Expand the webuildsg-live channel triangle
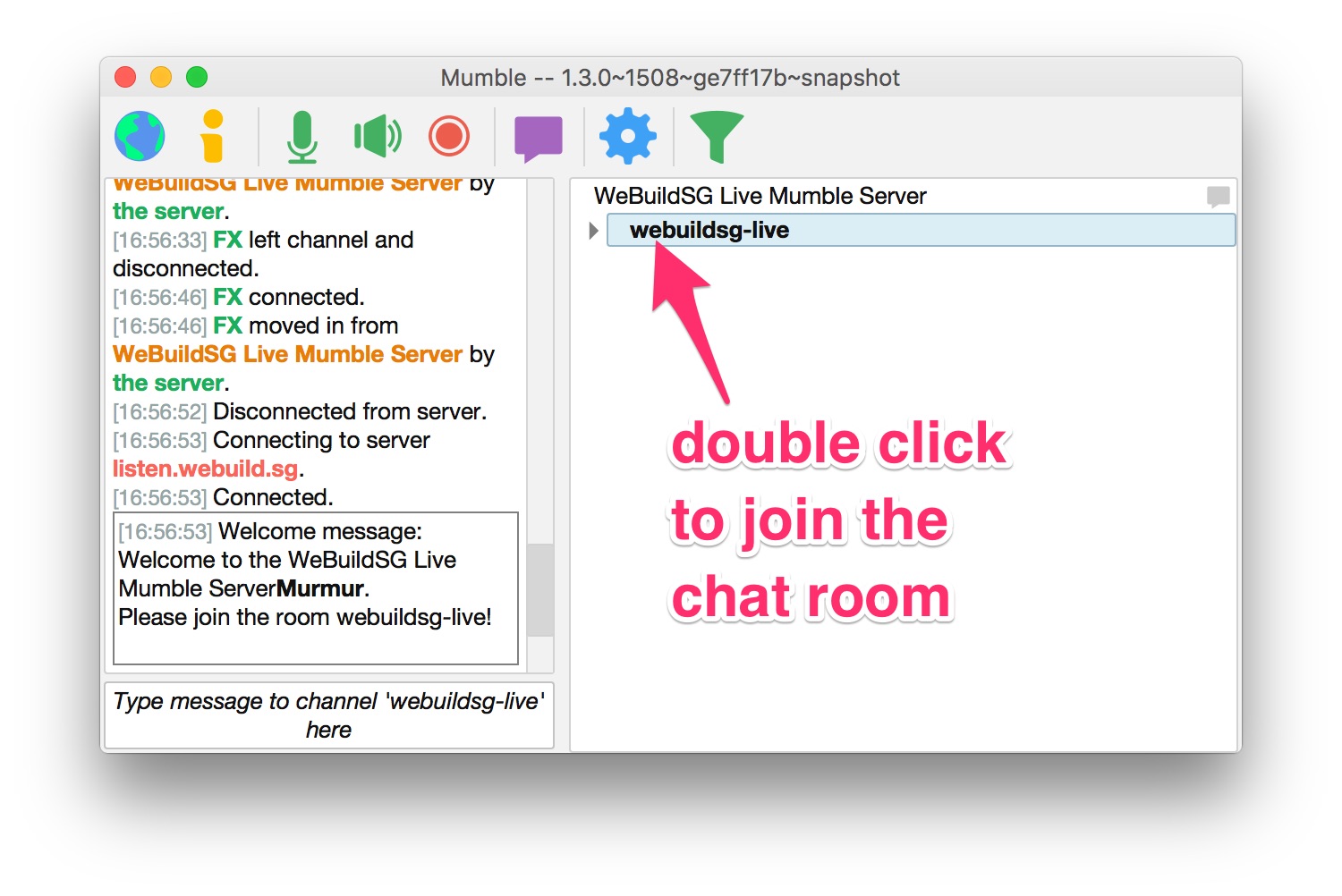Viewport: 1342px width, 896px height. pos(593,231)
